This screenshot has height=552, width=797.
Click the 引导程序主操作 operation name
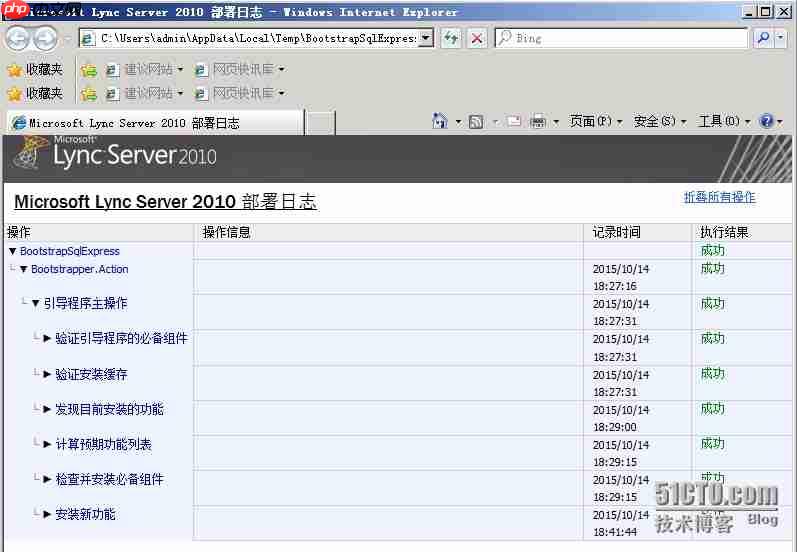coord(85,303)
